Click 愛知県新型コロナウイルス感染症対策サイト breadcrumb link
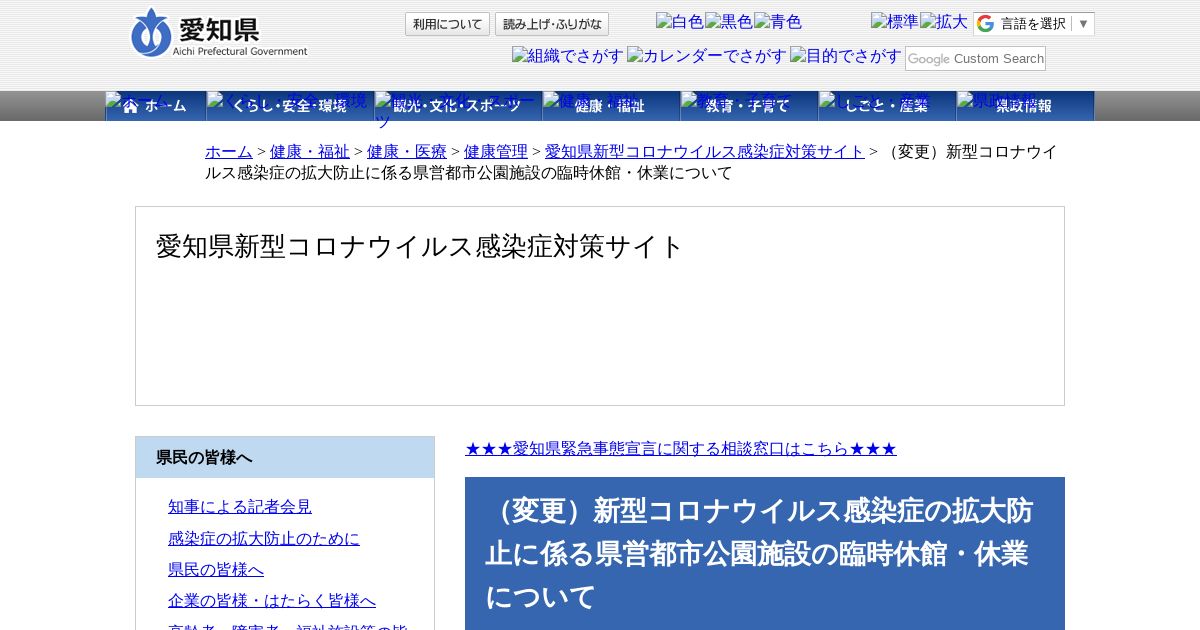Image resolution: width=1200 pixels, height=630 pixels. coord(705,151)
